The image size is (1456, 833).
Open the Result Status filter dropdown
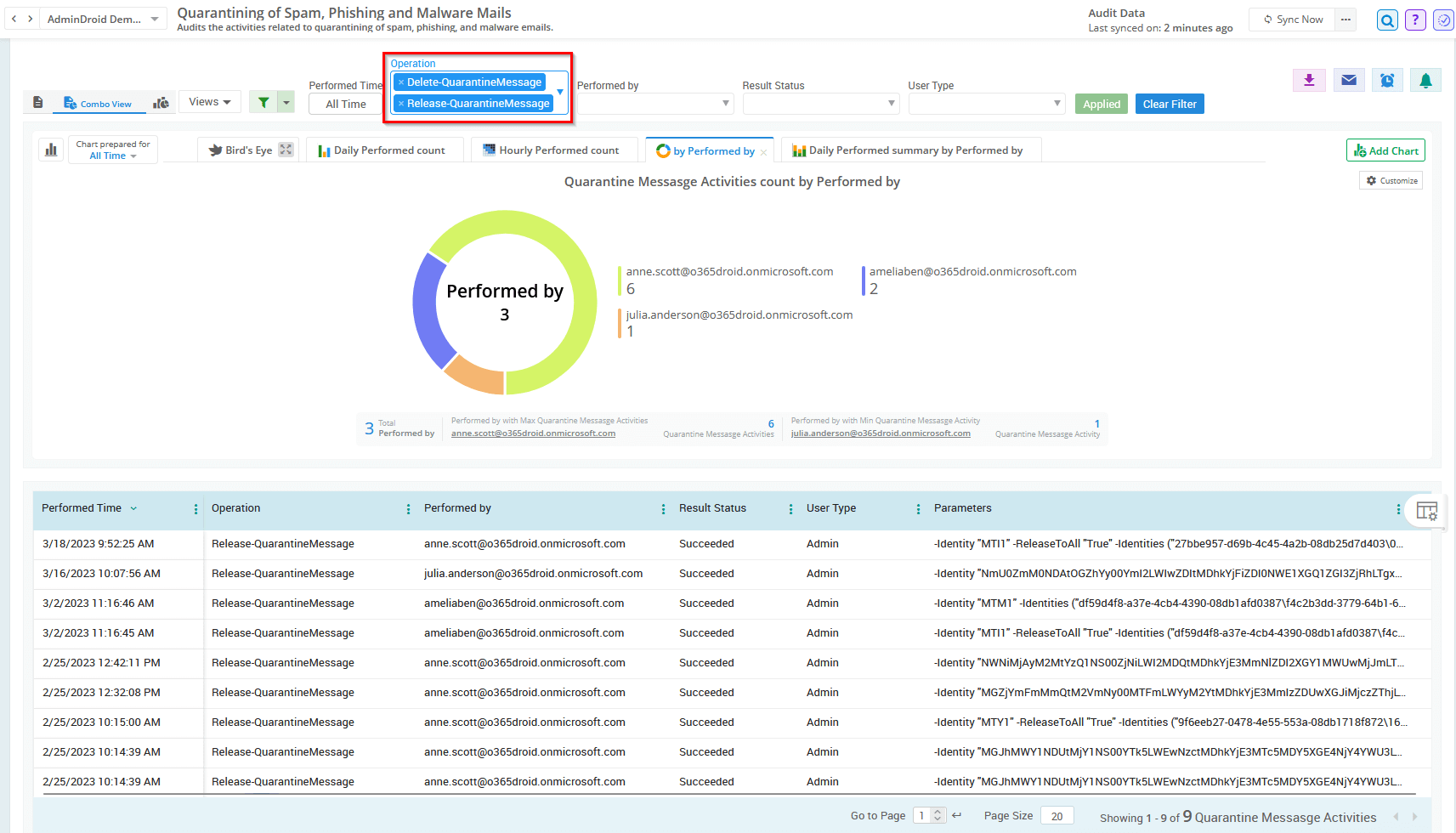click(x=820, y=104)
